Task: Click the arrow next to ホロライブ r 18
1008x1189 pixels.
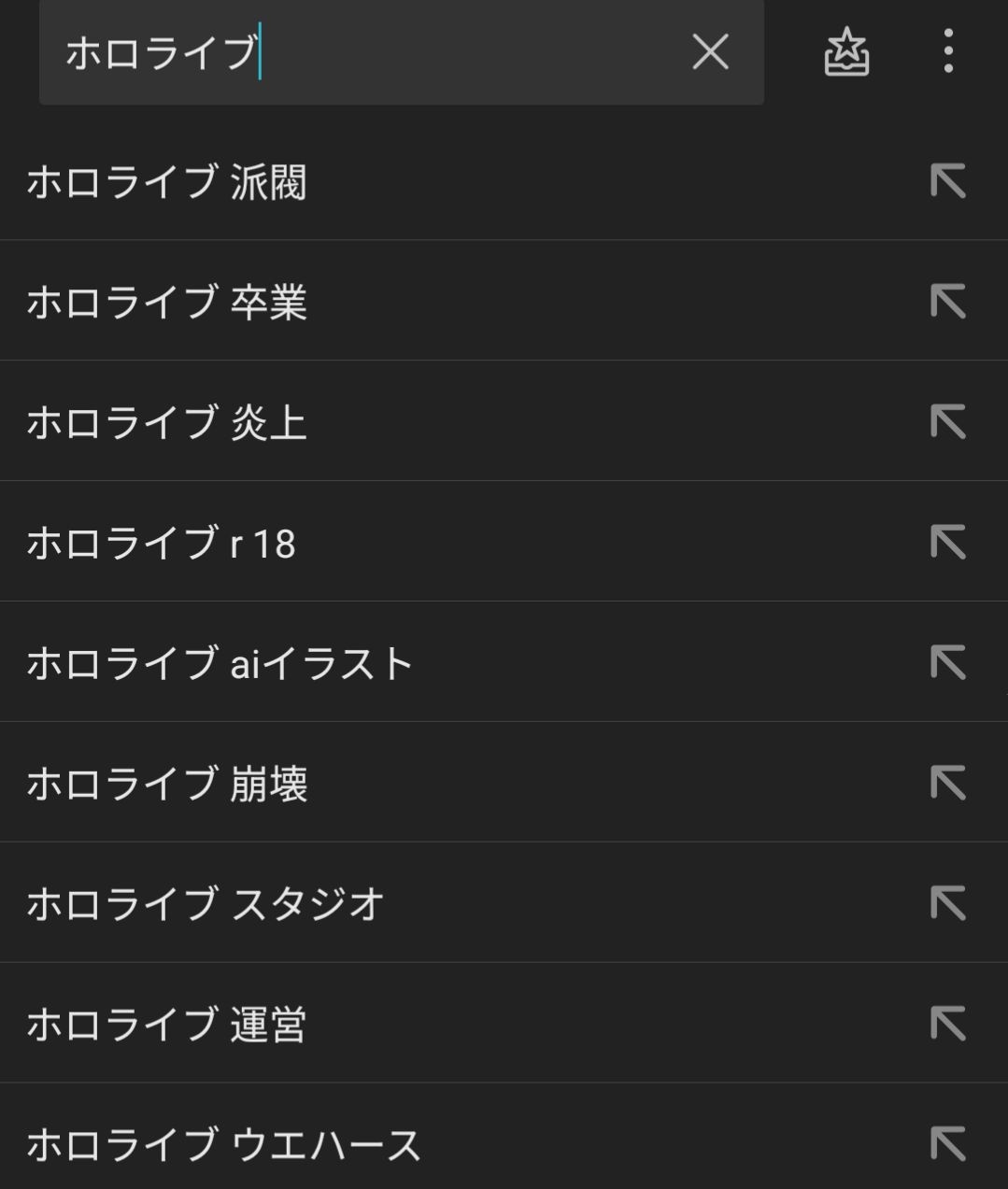Action: coord(947,543)
